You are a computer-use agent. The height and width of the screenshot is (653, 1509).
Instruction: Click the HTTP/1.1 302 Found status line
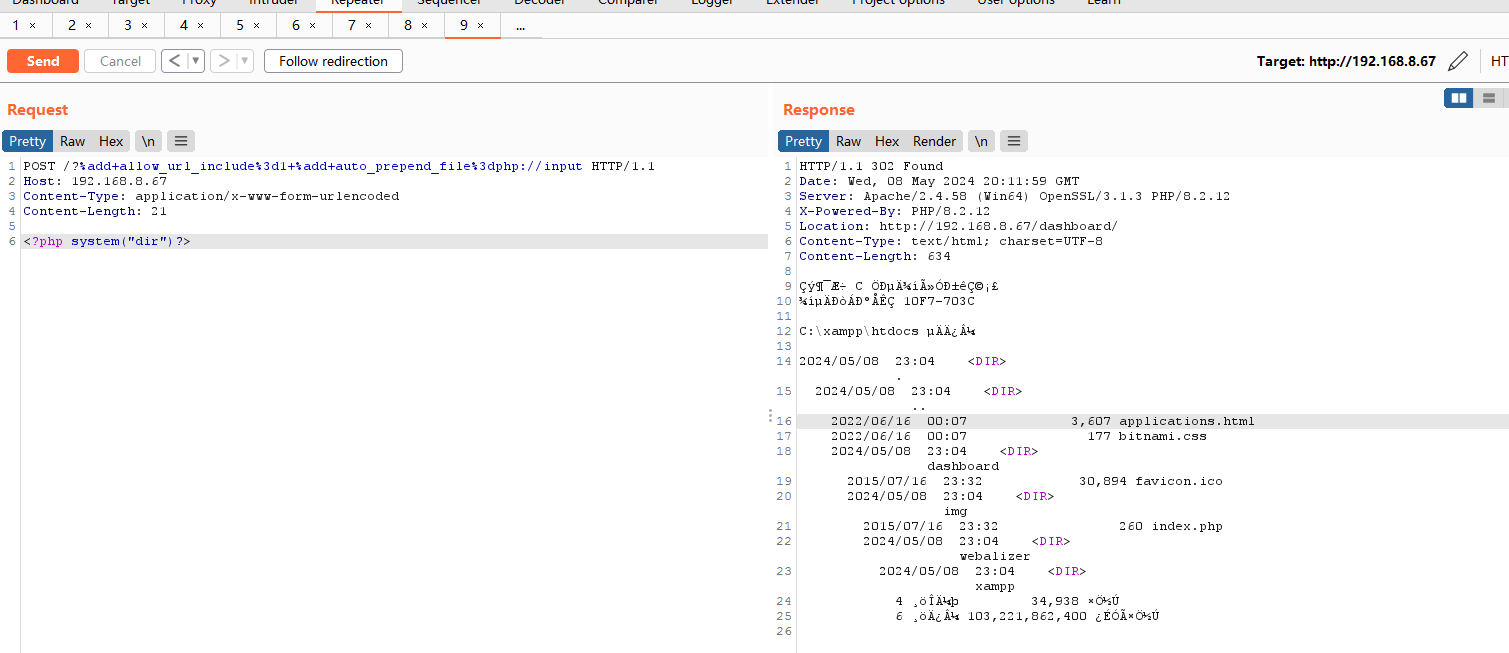click(871, 166)
